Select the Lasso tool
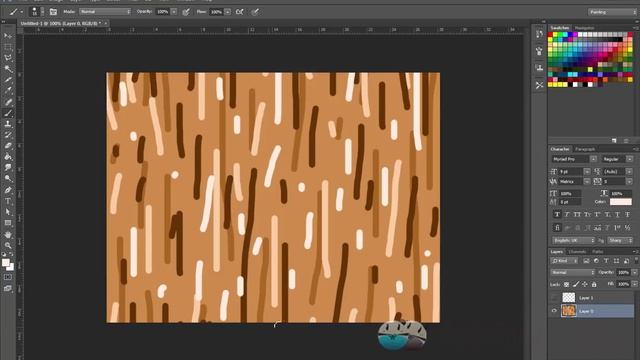The image size is (640, 360). coord(8,58)
